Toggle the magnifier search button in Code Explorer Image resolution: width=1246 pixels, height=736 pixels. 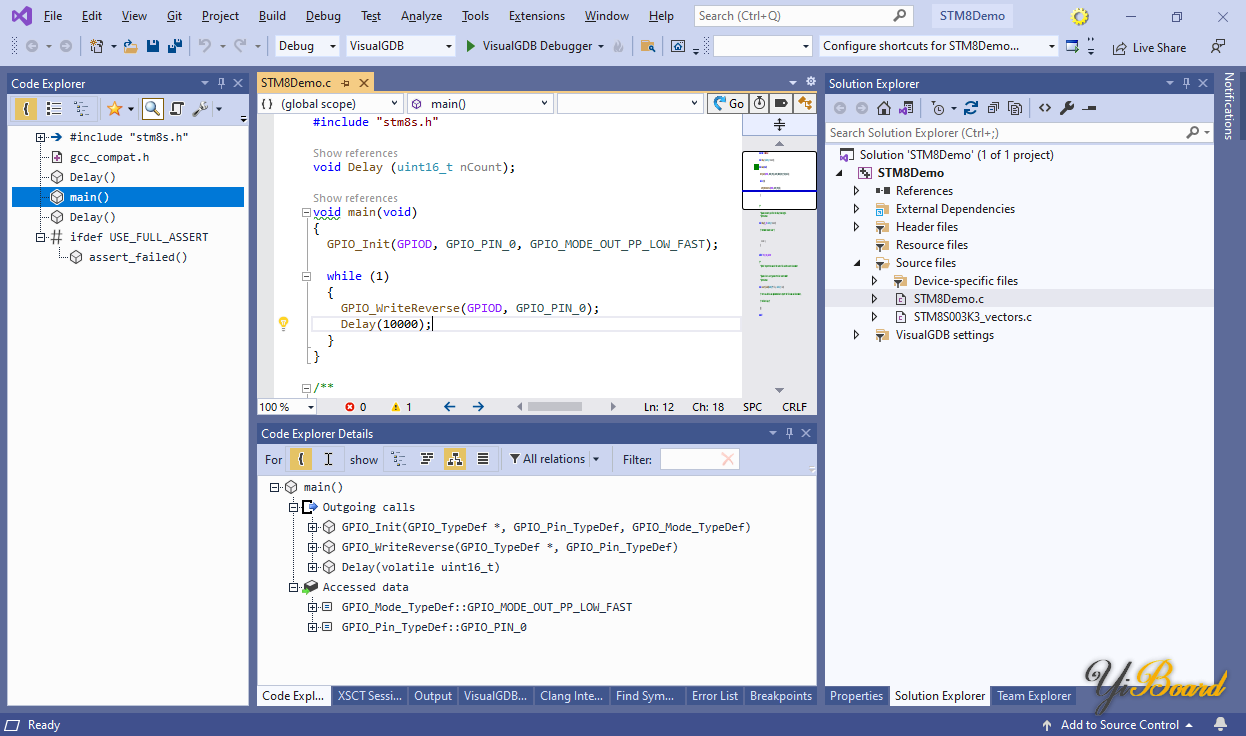(152, 109)
